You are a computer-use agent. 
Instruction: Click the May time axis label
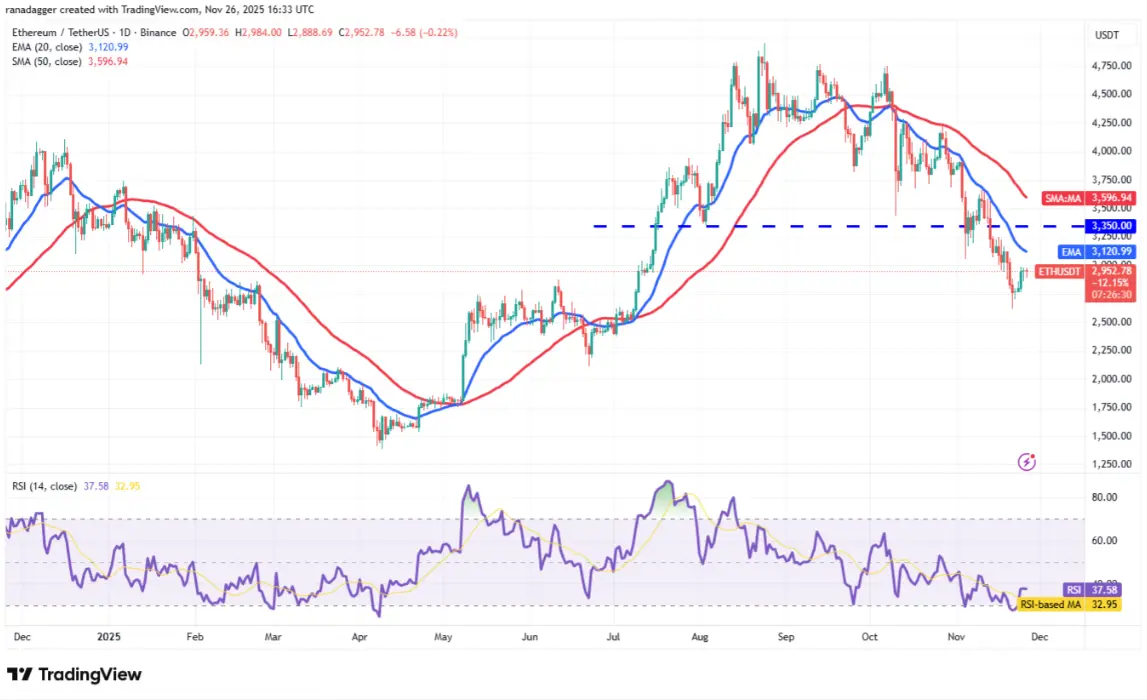[x=443, y=637]
